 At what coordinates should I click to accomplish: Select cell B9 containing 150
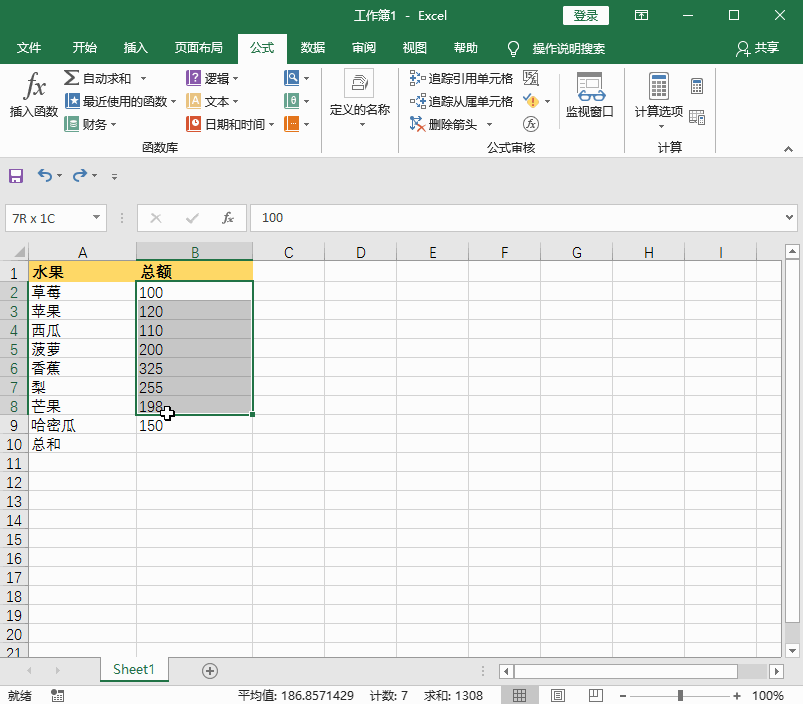click(194, 425)
